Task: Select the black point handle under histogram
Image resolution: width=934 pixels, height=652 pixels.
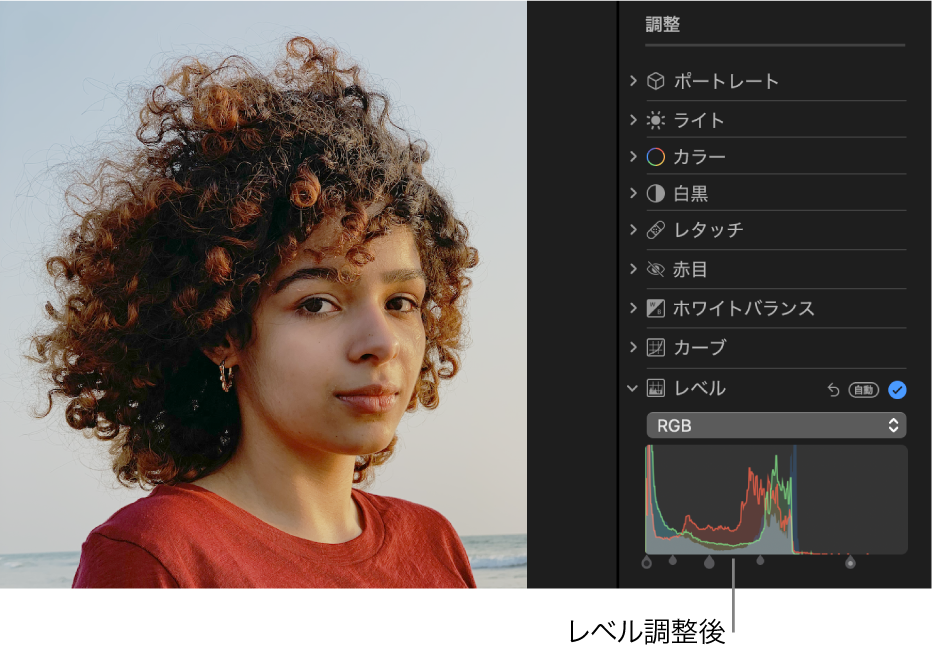Action: point(647,561)
